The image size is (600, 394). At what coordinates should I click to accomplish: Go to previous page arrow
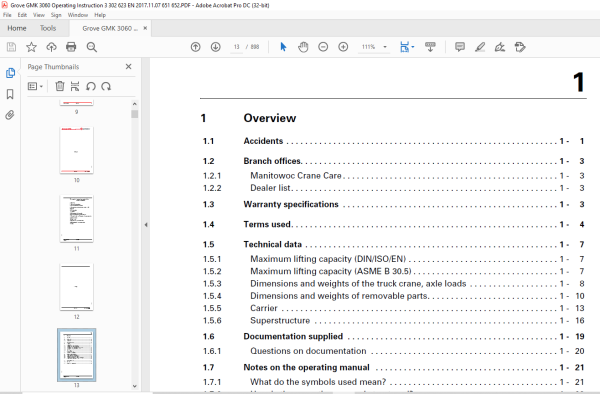tap(196, 47)
